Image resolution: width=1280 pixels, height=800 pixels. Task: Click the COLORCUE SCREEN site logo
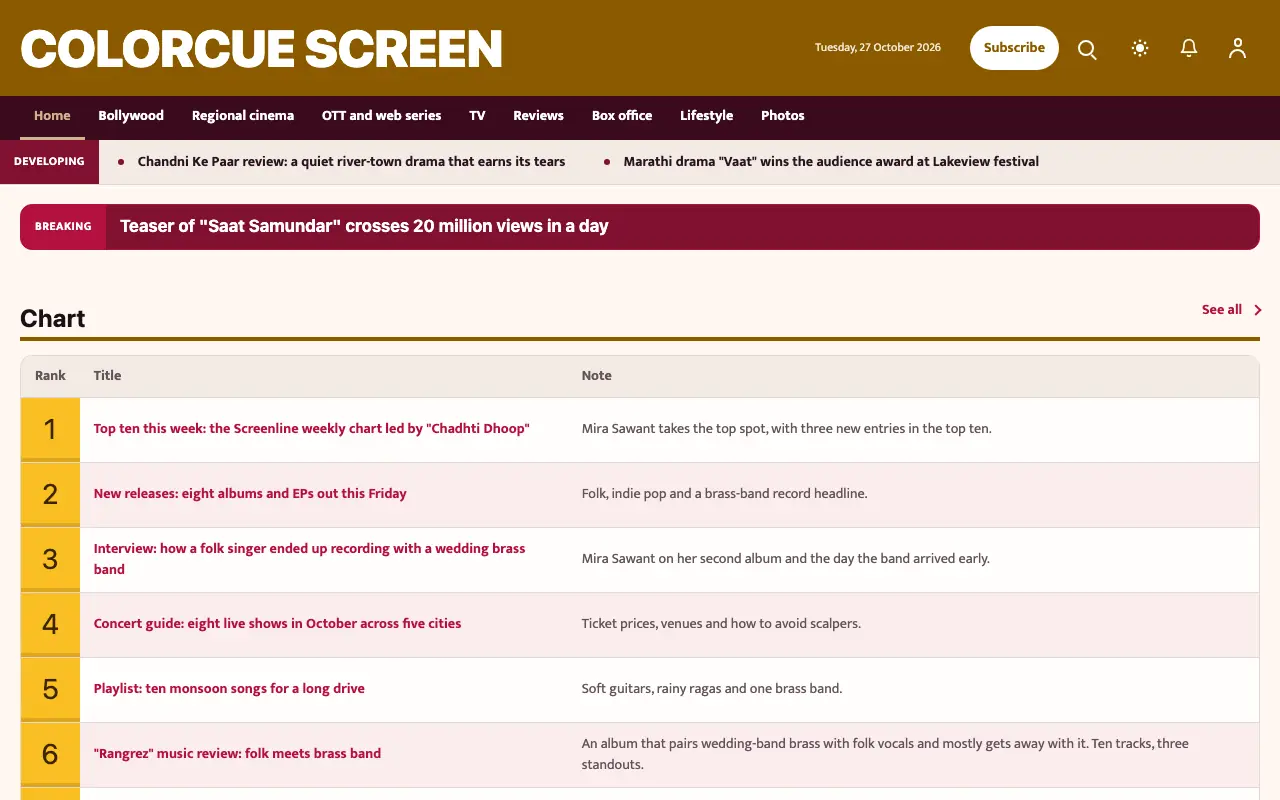point(261,49)
